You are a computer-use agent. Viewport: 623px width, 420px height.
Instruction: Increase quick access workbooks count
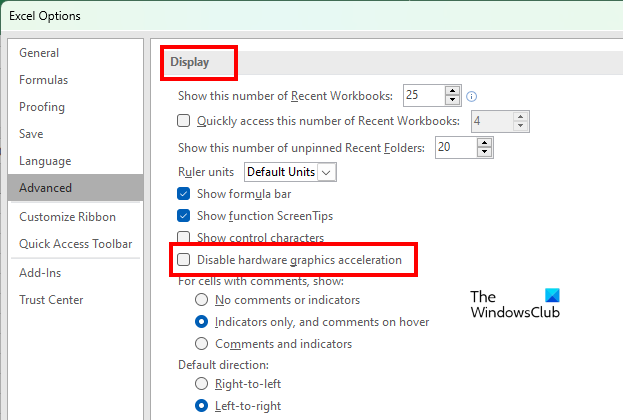coord(520,117)
